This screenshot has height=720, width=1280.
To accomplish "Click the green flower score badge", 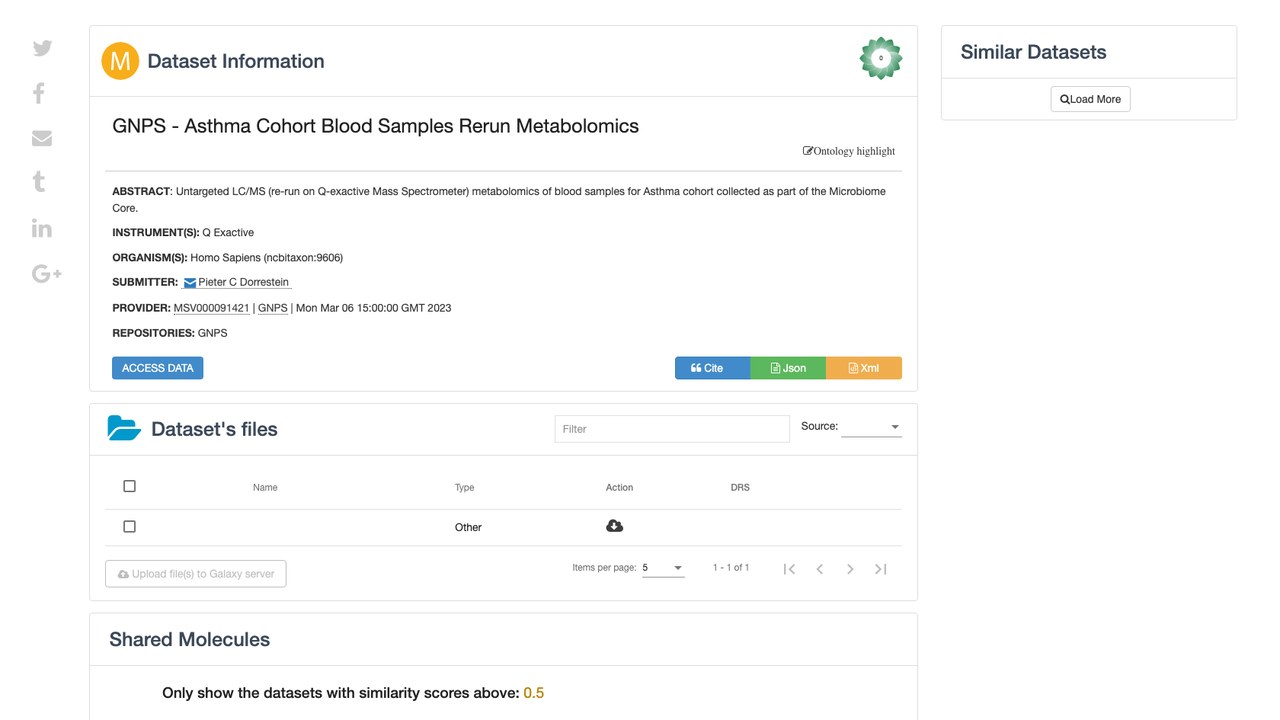I will click(881, 58).
